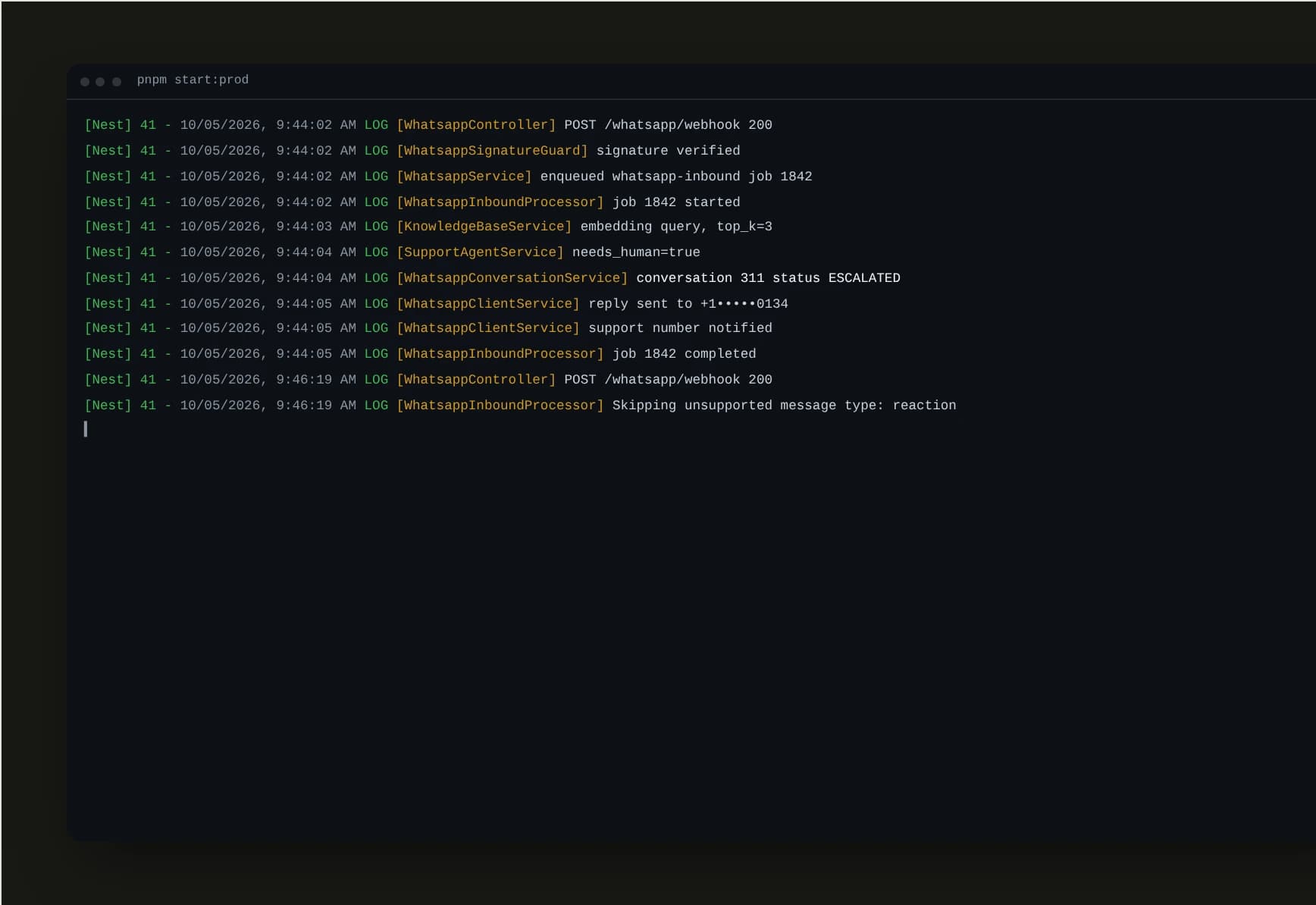The width and height of the screenshot is (1316, 905).
Task: Click the 'job 1842 completed' message
Action: click(684, 354)
